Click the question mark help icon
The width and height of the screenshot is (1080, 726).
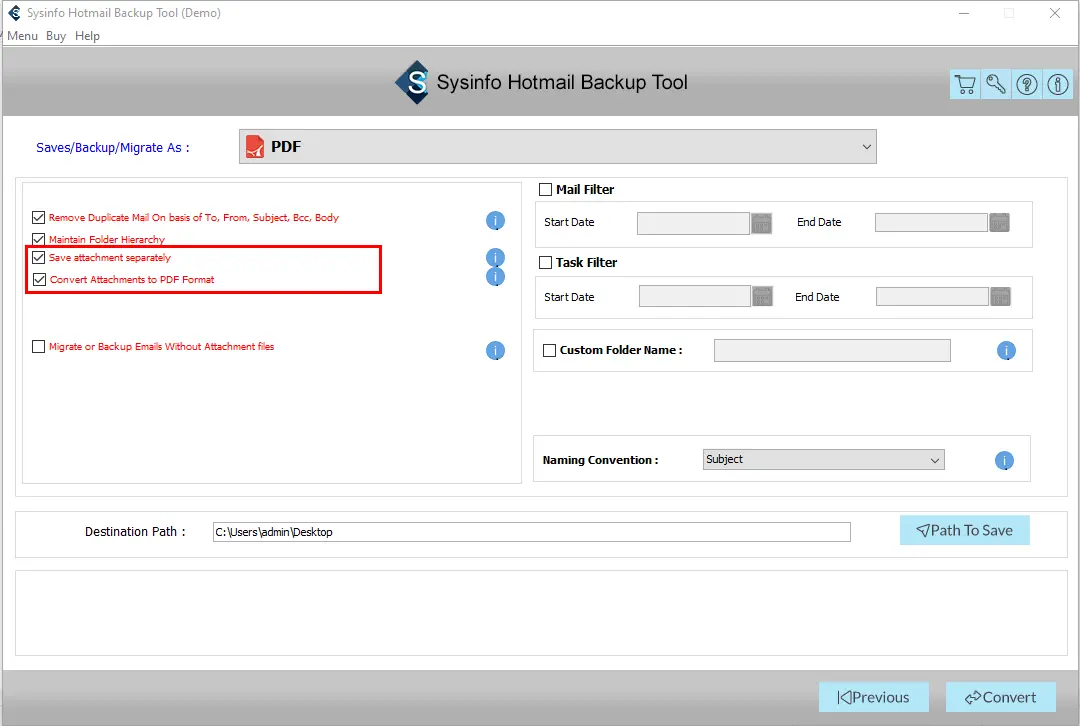(1027, 85)
